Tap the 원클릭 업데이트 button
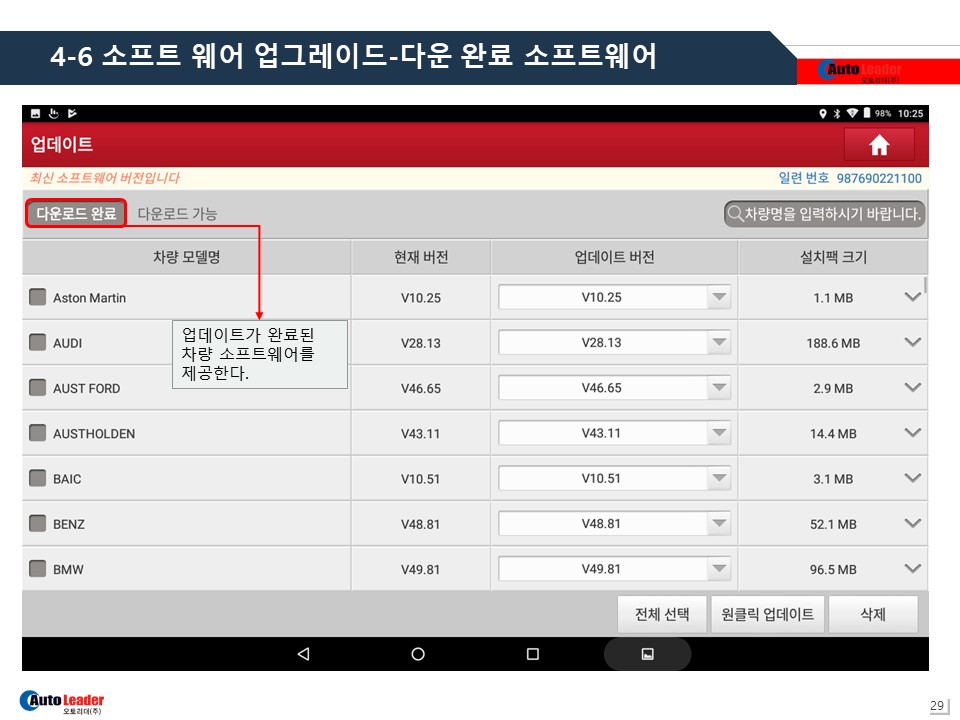The image size is (960, 720). pos(767,614)
